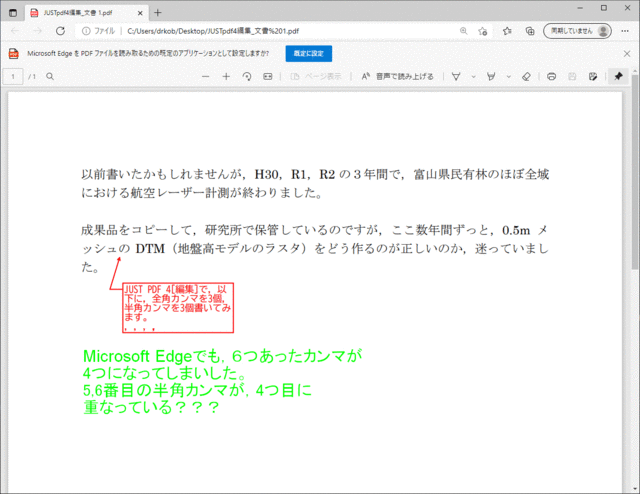Select the PDF highlight tool
The width and height of the screenshot is (640, 494).
pos(491,76)
